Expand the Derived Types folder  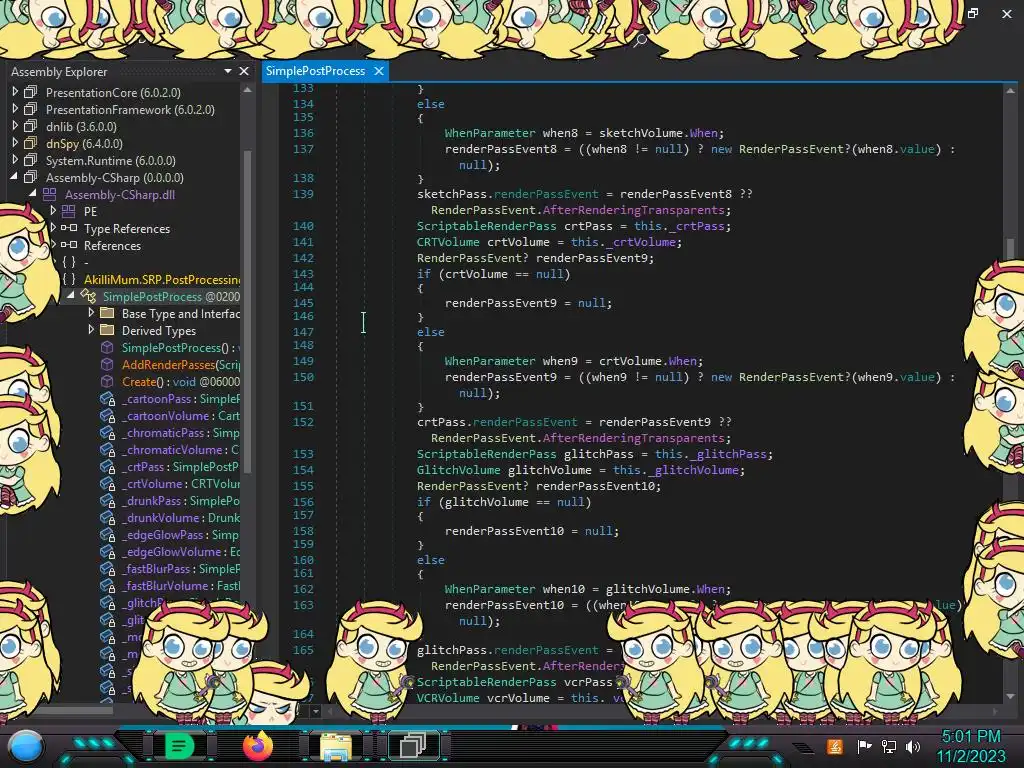(91, 330)
